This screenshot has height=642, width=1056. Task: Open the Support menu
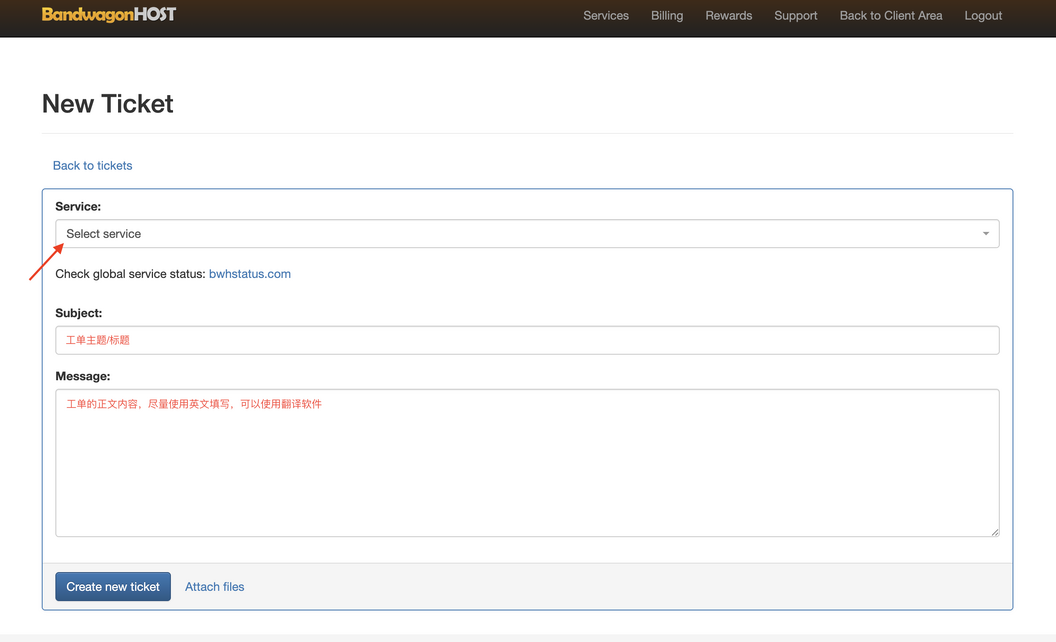(x=795, y=16)
